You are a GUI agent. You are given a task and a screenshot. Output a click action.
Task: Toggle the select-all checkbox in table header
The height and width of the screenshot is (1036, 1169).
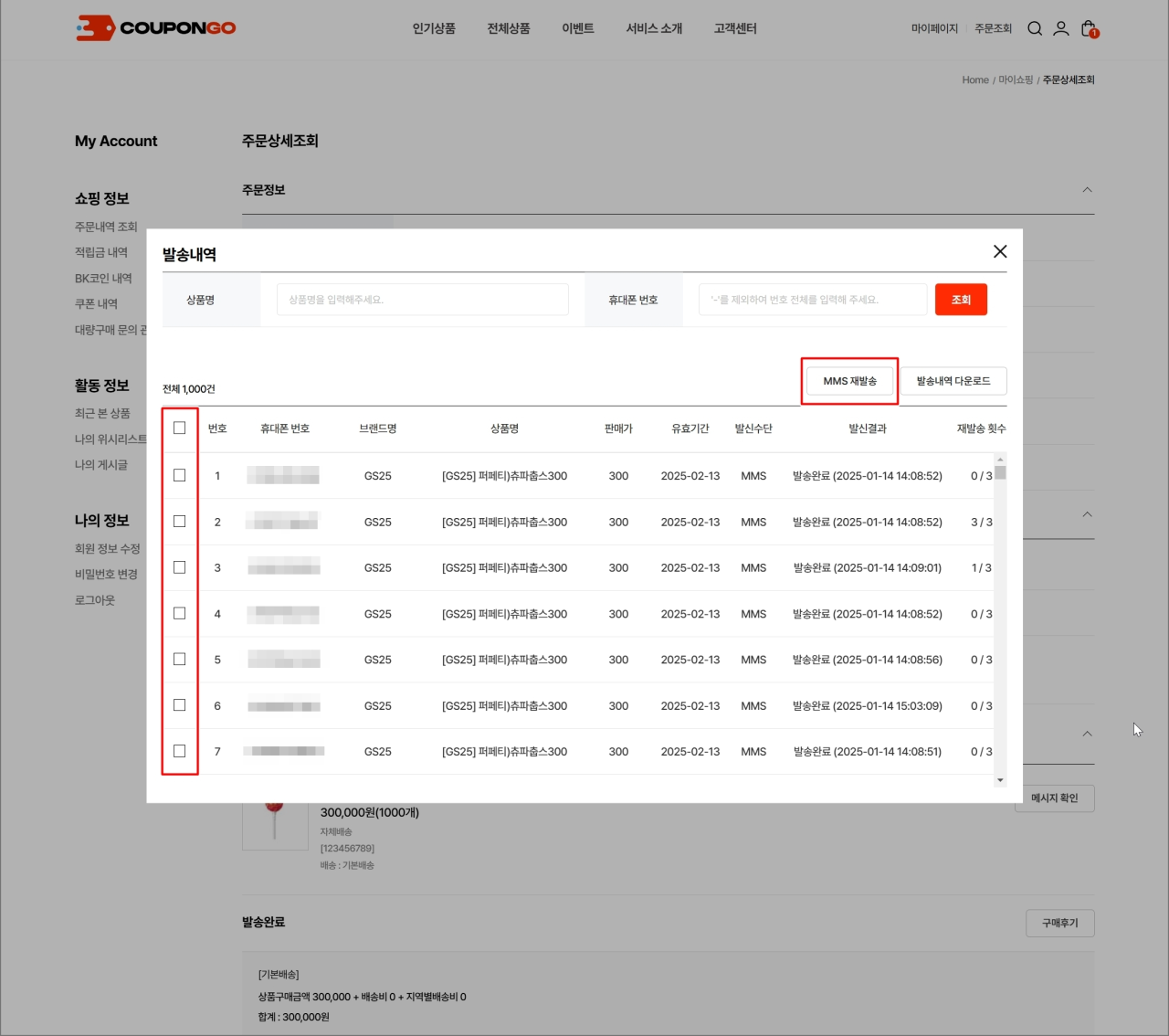tap(179, 428)
